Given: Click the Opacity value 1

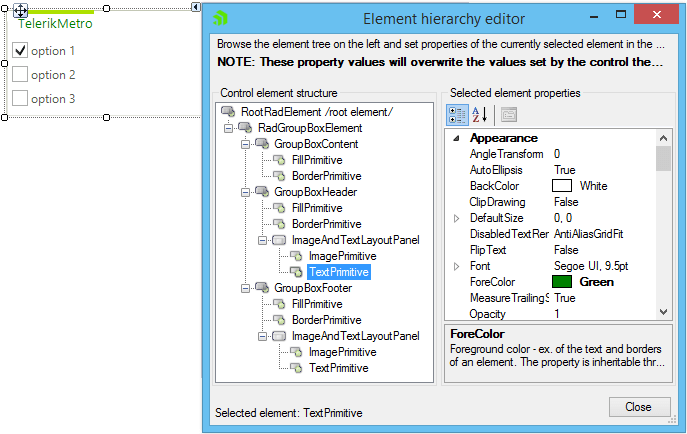Looking at the screenshot, I should pos(557,314).
